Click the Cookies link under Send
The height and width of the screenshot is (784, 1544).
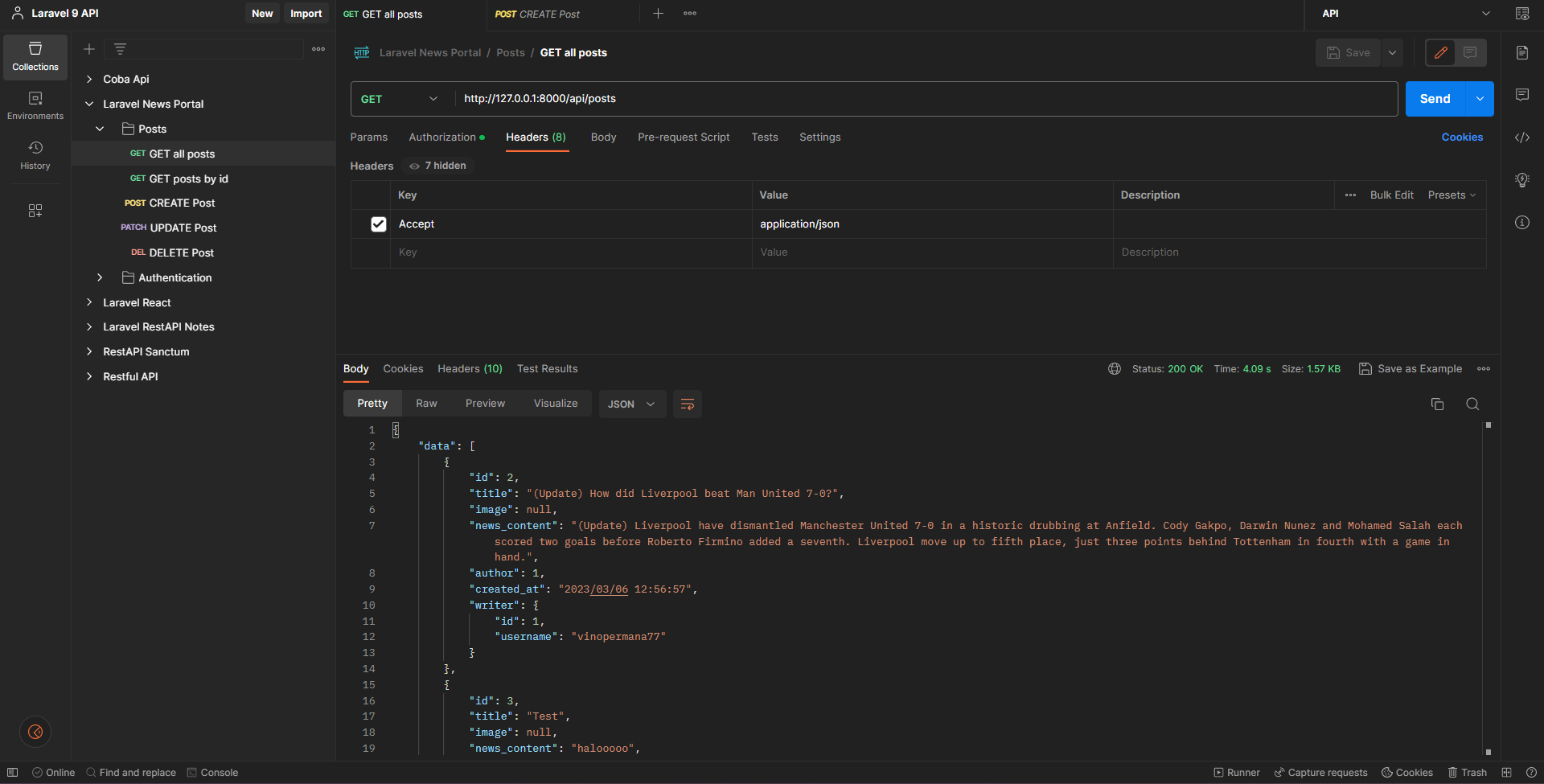[1462, 138]
